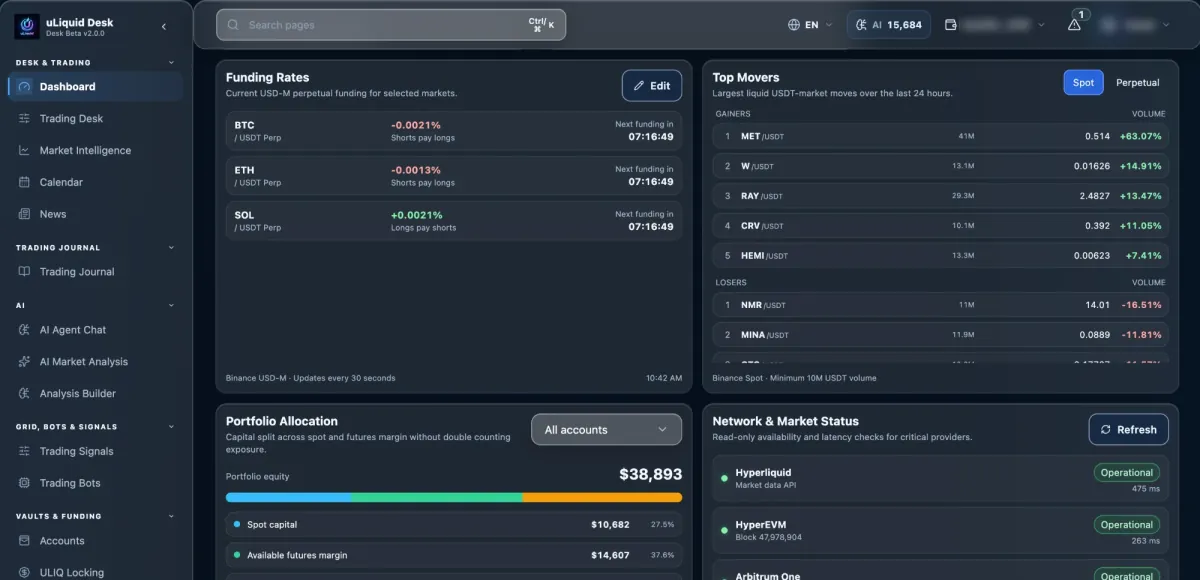Click the Trading Bots icon
1200x580 pixels.
click(24, 483)
